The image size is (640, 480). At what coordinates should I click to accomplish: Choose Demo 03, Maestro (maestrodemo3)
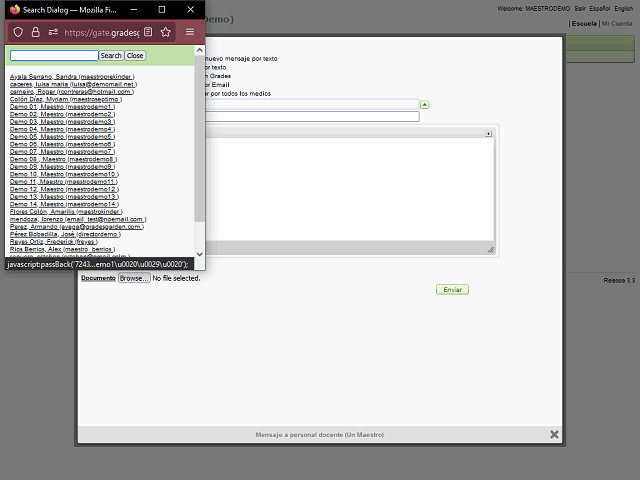[x=62, y=122]
